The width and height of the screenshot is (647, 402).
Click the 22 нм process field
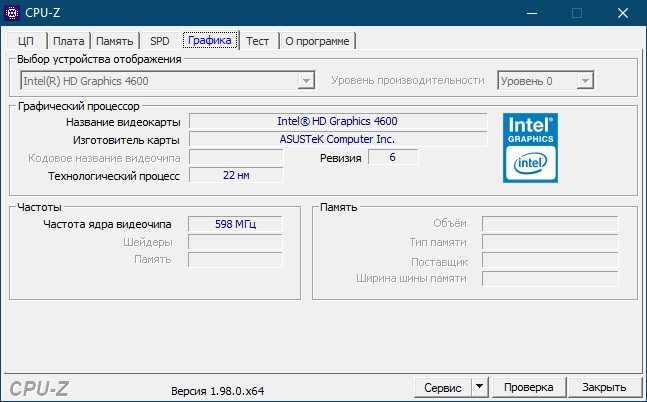click(236, 175)
